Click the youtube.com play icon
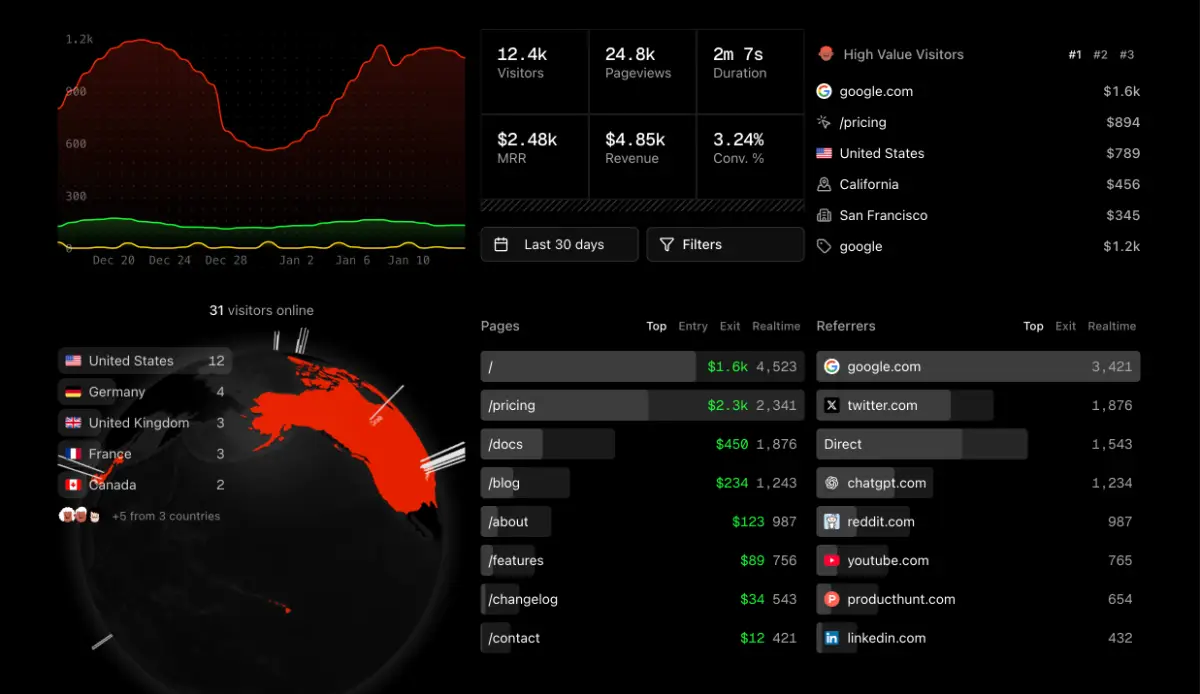 (x=831, y=561)
